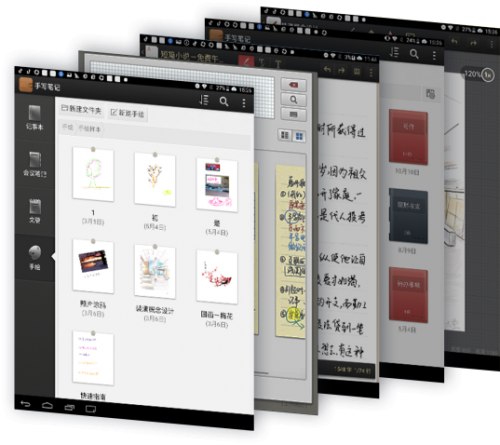Open the 记事本 notebook section in sidebar

(x=35, y=117)
